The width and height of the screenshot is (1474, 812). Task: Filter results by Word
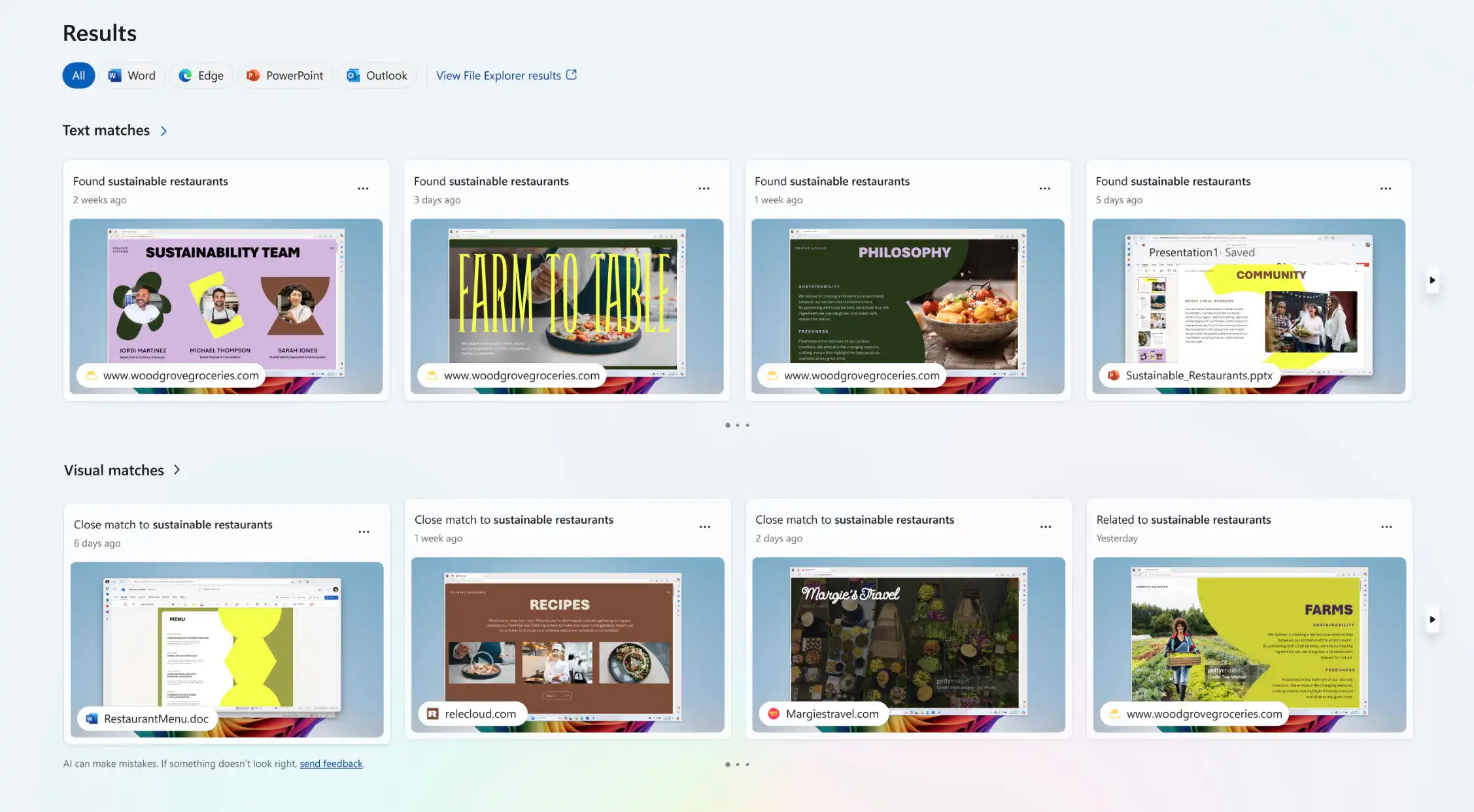coord(132,75)
